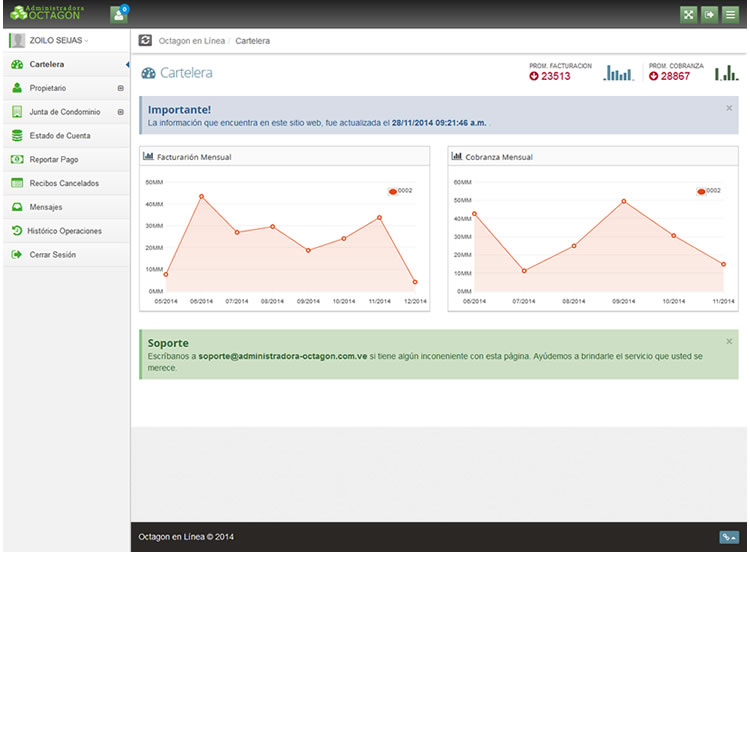Click the Prom. Facturacion sparkline chart
This screenshot has width=750, height=750.
click(x=619, y=73)
